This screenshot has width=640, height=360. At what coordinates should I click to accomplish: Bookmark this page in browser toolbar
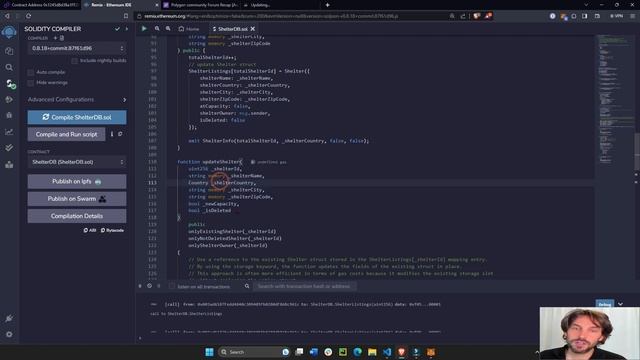tap(126, 16)
